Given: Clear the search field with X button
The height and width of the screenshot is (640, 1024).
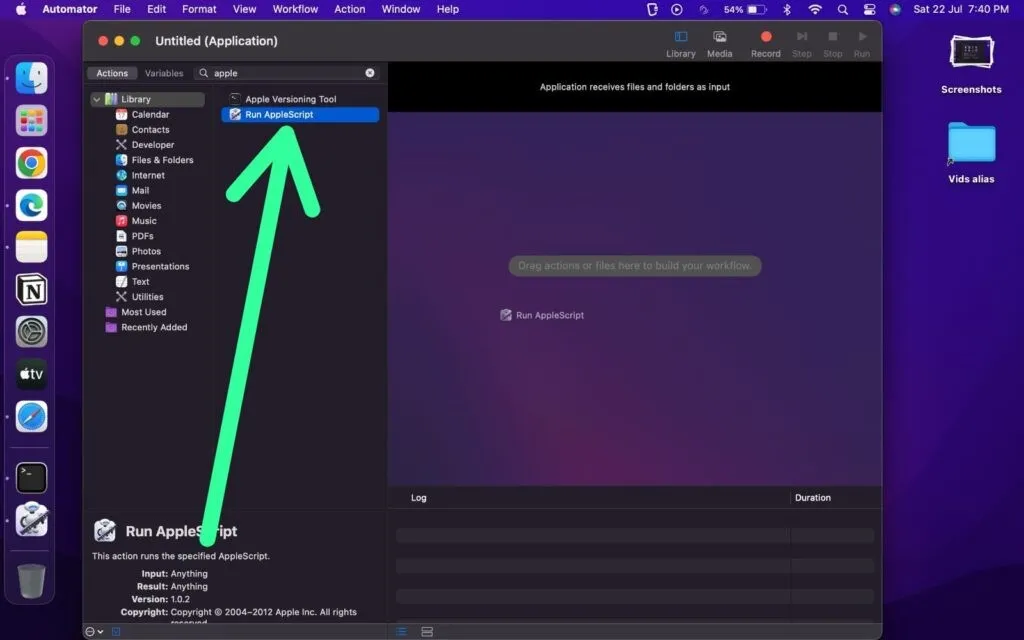Looking at the screenshot, I should point(370,72).
